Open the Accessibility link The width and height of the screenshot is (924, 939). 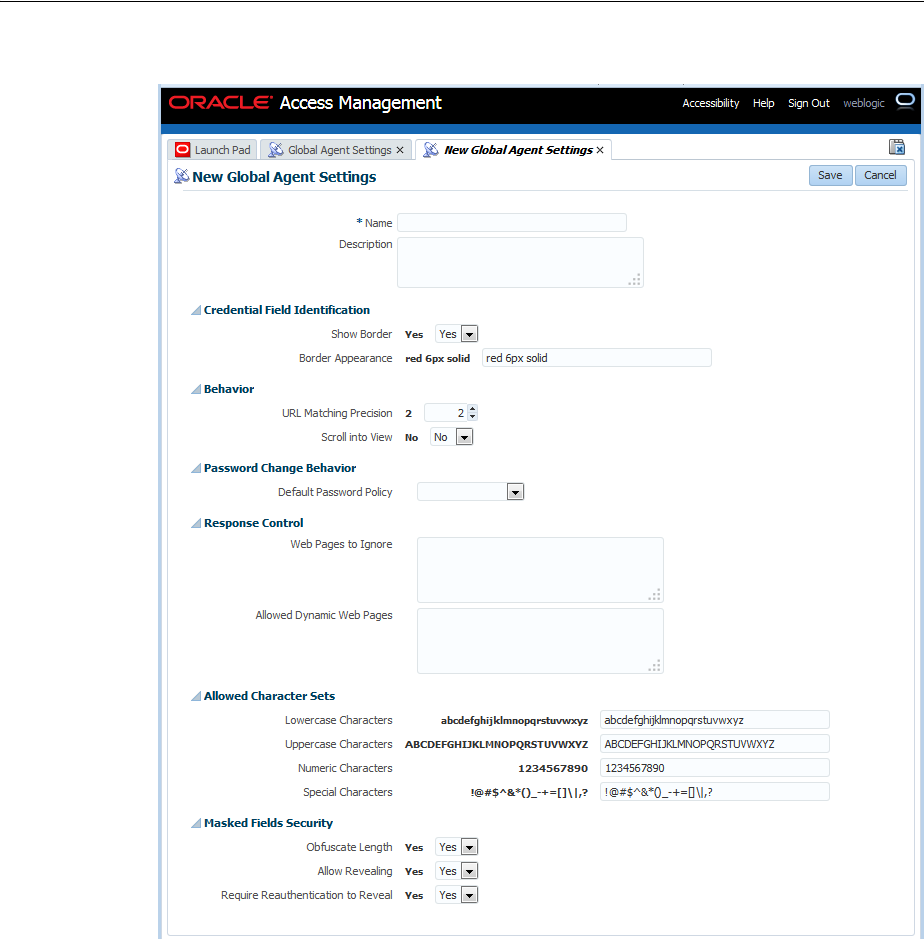tap(711, 103)
